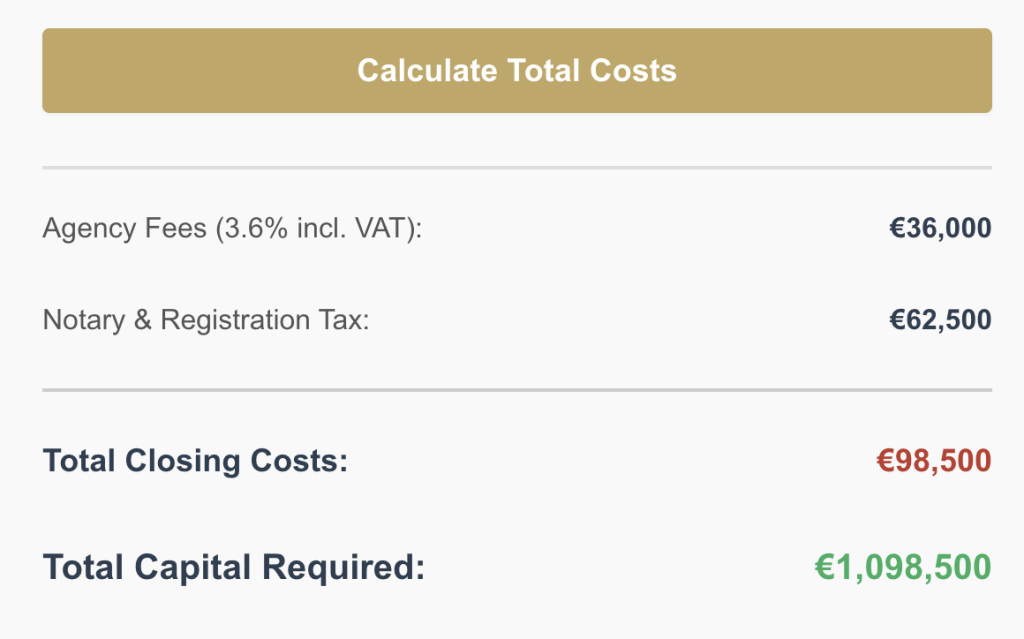Viewport: 1024px width, 639px height.
Task: Click the €62,500 notary tax amount
Action: [940, 320]
